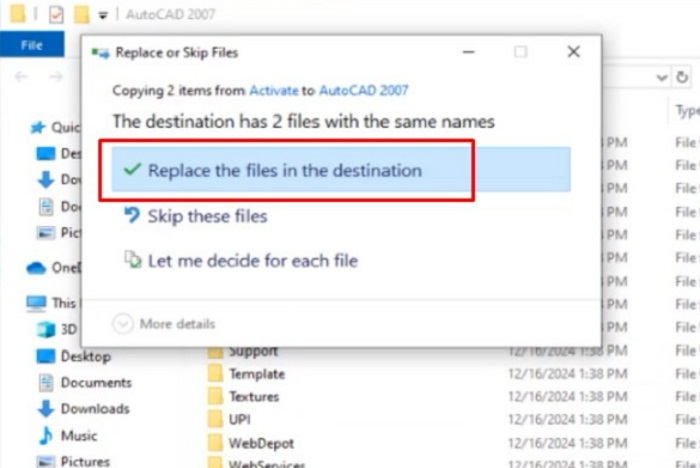Click the Quick access pinned Pictures icon
This screenshot has height=468, width=700.
pos(46,233)
